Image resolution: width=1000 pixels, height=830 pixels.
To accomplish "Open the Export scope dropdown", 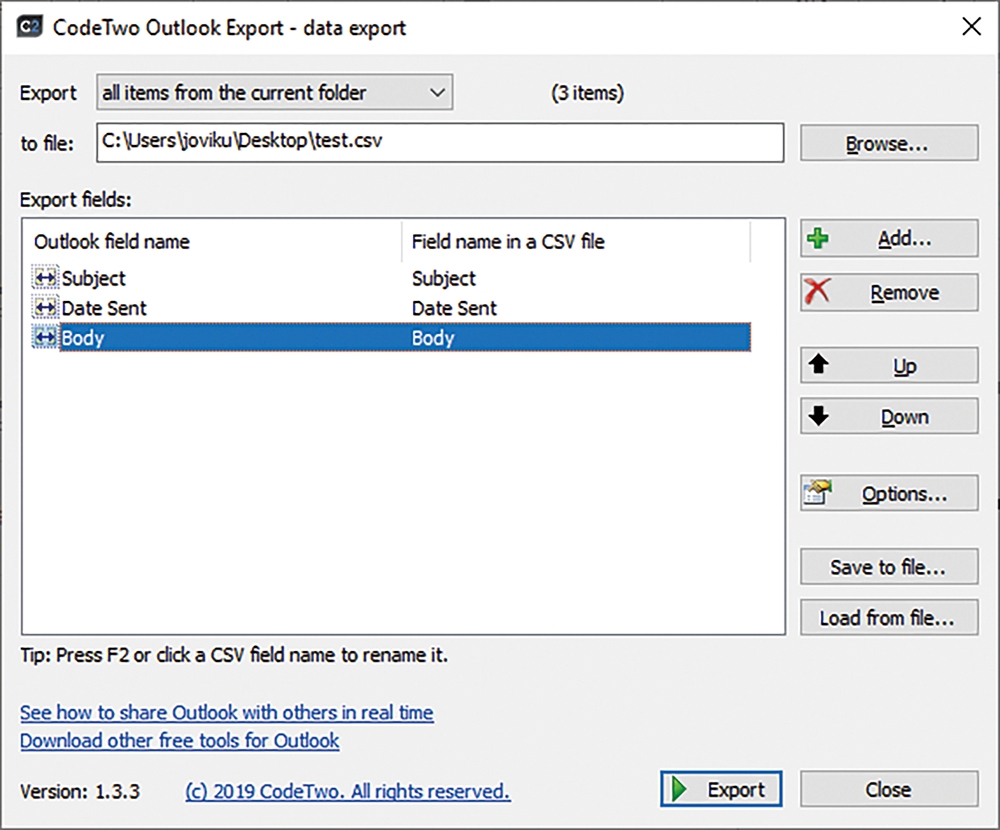I will pos(275,93).
